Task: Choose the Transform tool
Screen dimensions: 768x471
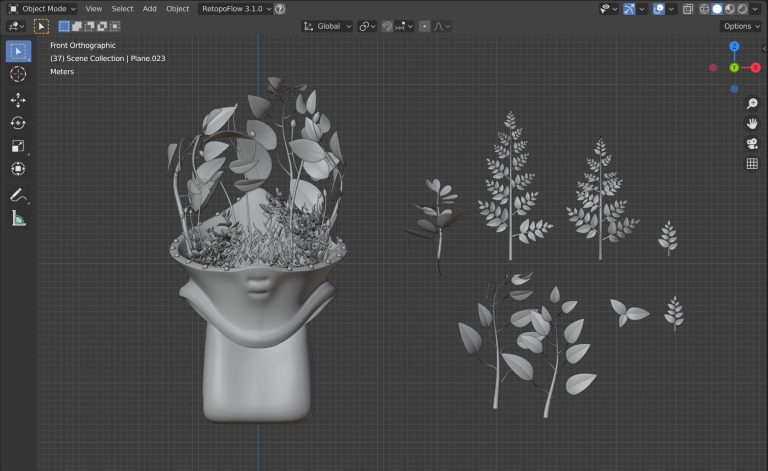Action: pyautogui.click(x=18, y=168)
